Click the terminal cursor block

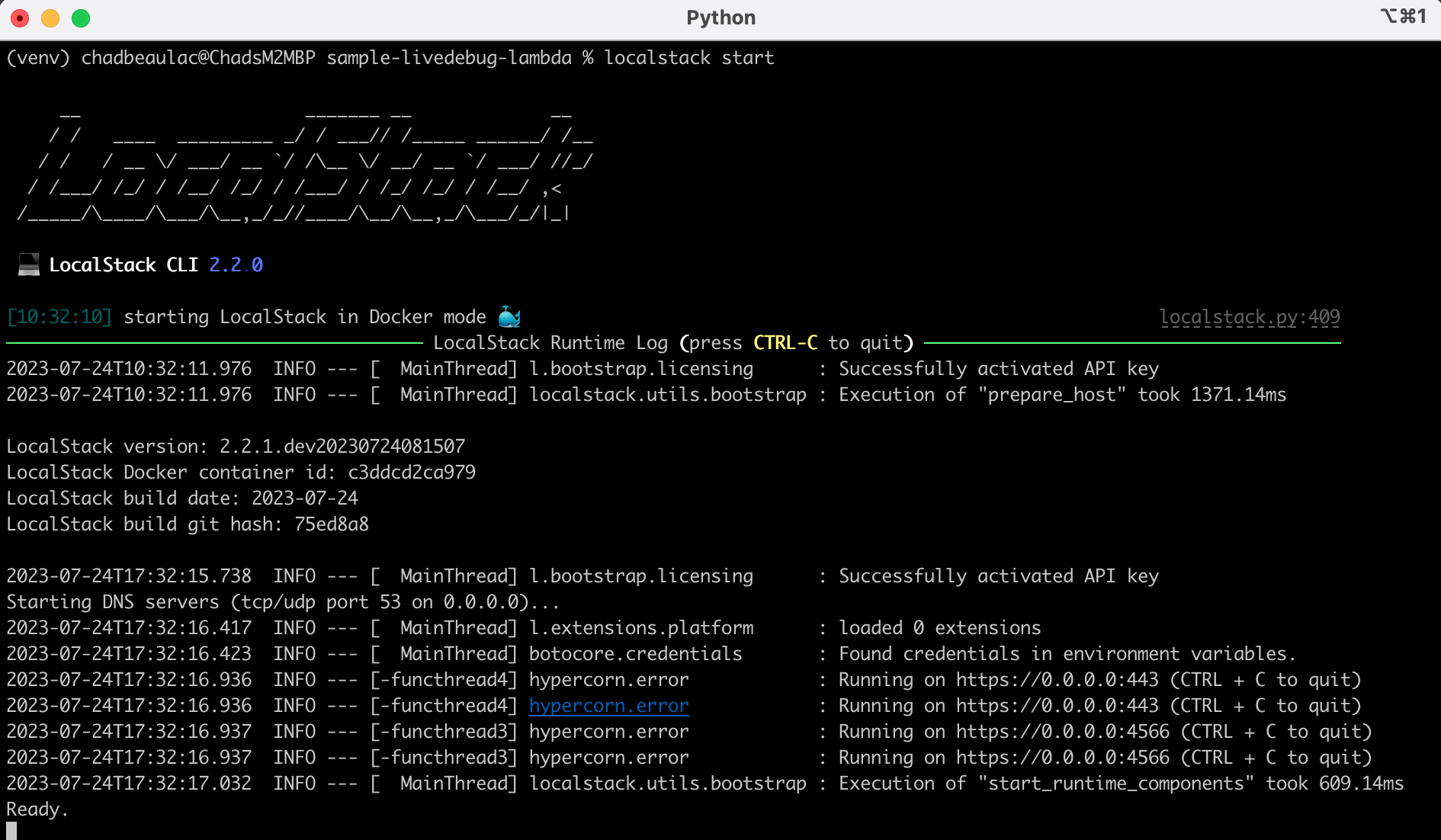coord(11,831)
